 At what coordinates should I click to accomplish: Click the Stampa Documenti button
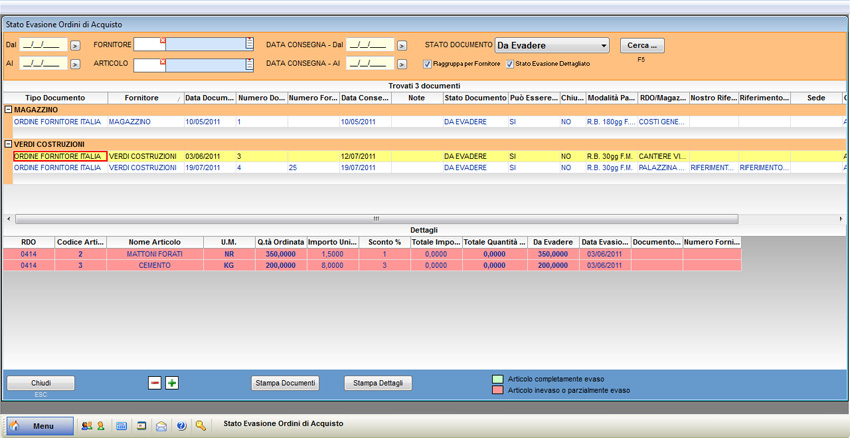coord(285,383)
